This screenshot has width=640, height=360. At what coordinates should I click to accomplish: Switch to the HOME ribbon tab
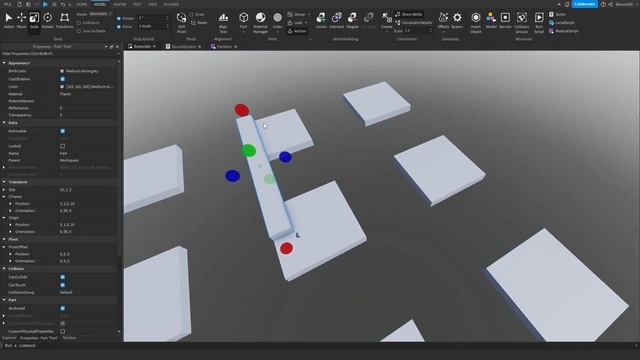(82, 4)
